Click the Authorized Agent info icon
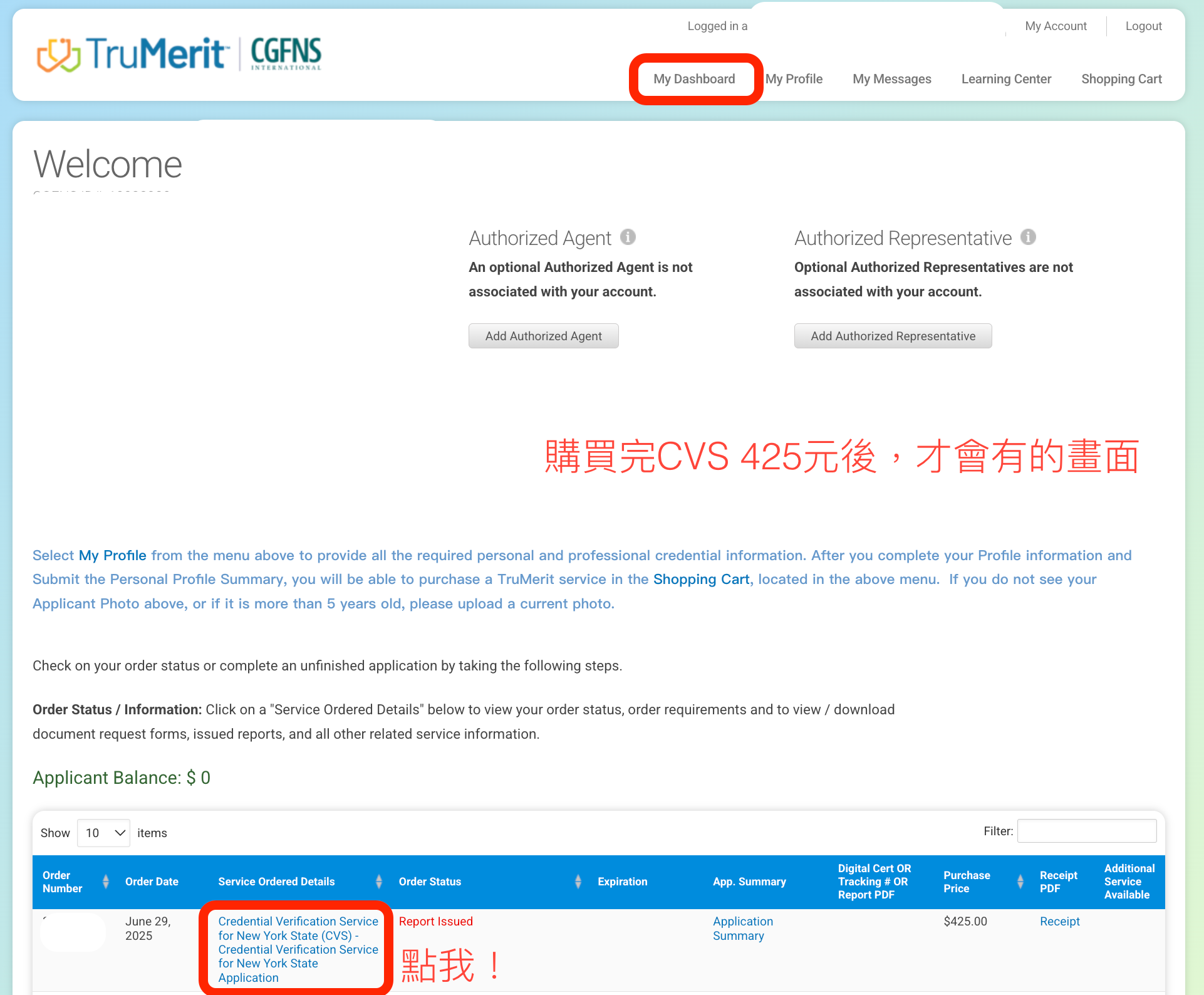1204x995 pixels. 628,237
